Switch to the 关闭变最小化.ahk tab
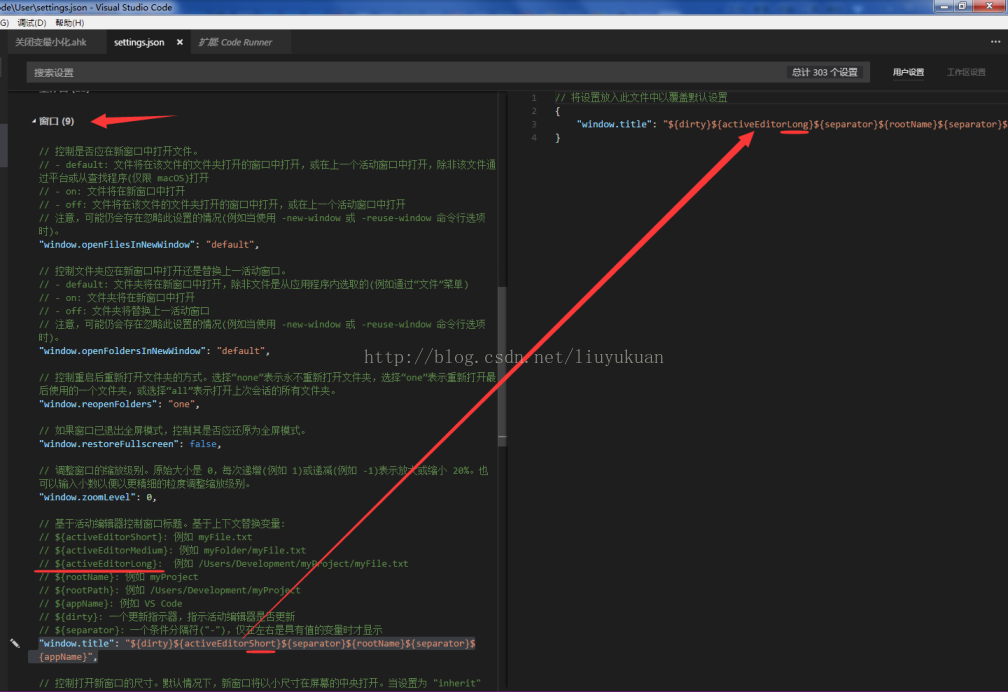Image resolution: width=1008 pixels, height=692 pixels. pyautogui.click(x=51, y=42)
